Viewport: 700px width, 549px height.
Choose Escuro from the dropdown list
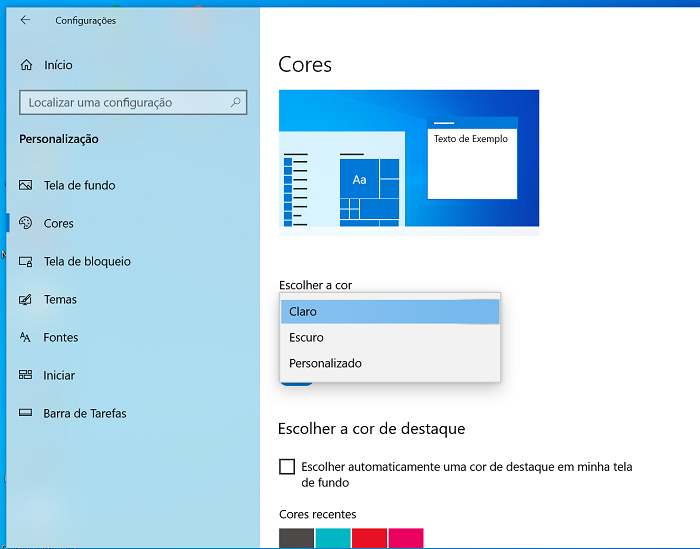[390, 337]
